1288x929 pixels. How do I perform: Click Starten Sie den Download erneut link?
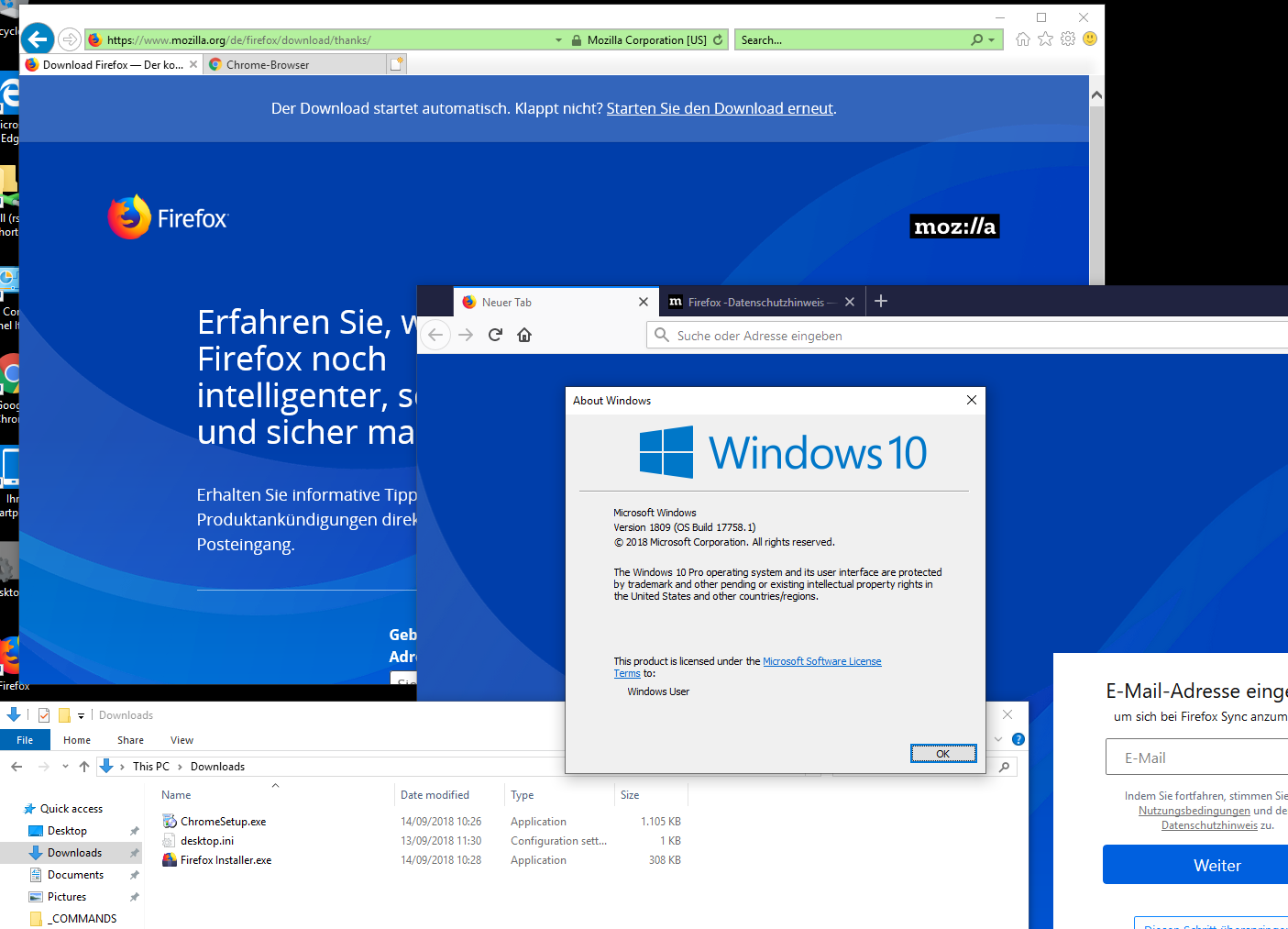click(x=720, y=108)
